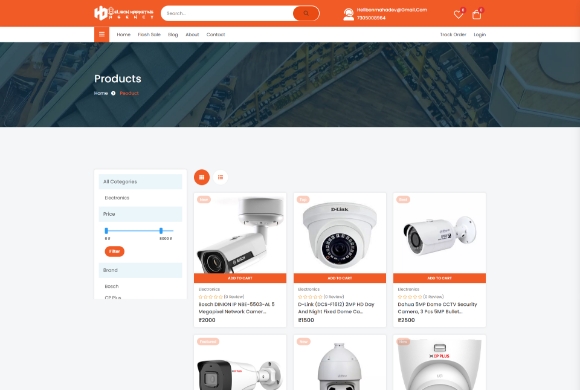The image size is (580, 390).
Task: Click the maximum price slider handle
Action: pos(161,231)
